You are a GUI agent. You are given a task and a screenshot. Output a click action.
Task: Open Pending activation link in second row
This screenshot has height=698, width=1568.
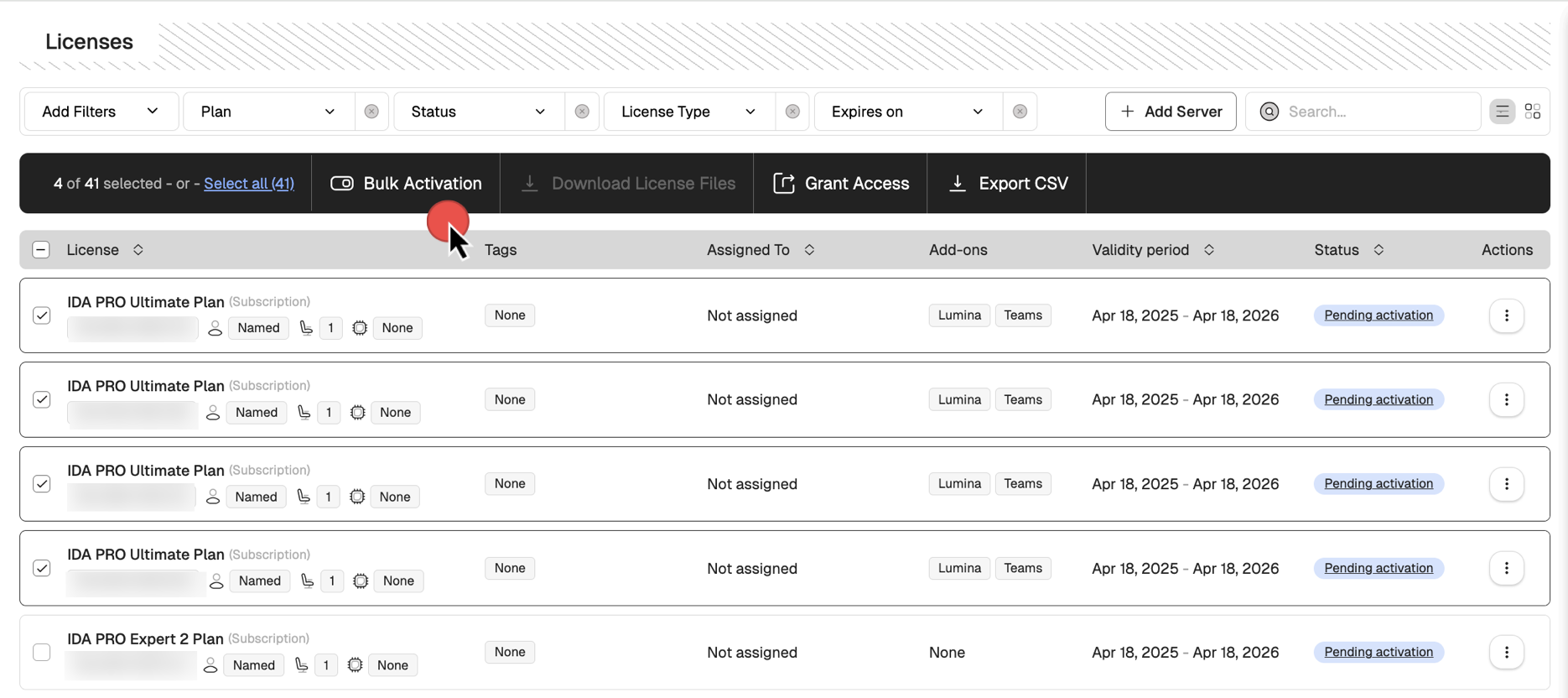point(1378,400)
